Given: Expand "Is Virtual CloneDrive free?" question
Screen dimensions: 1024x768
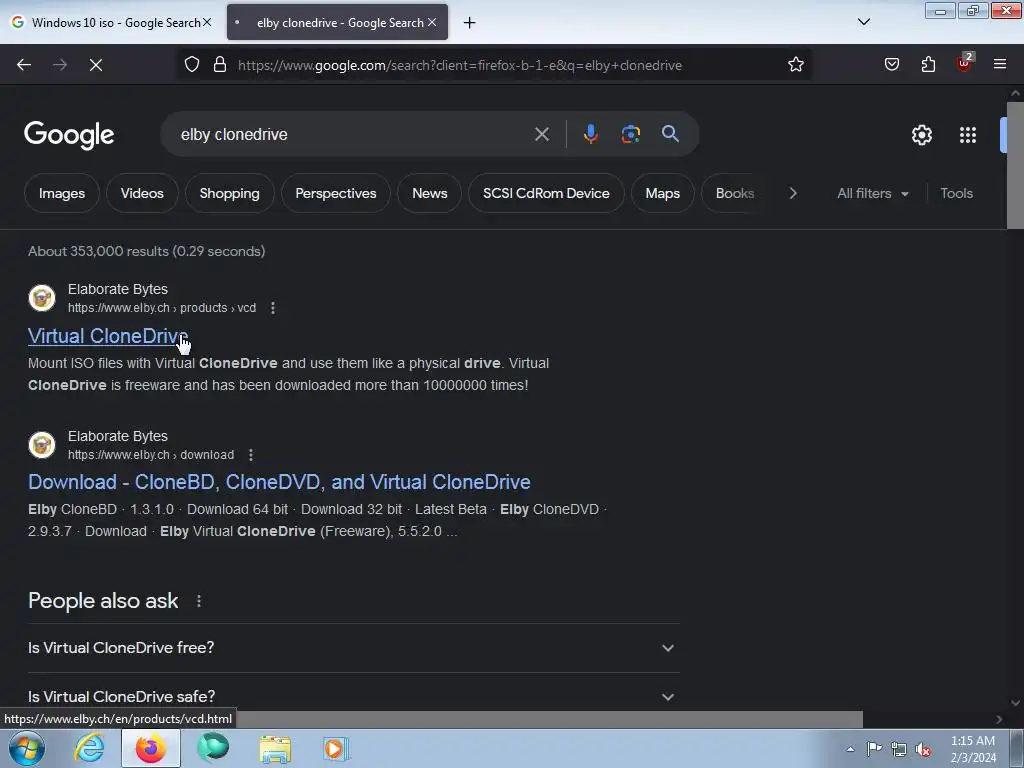Looking at the screenshot, I should [353, 648].
